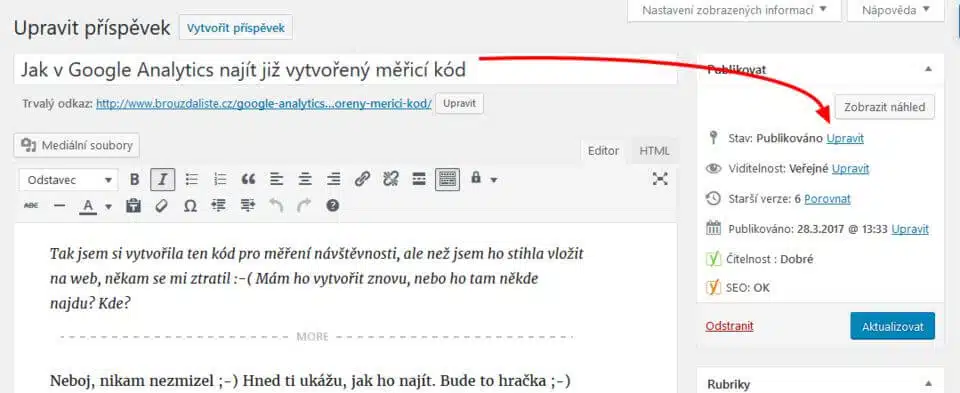Click the SEO: OK Yoast text

pyautogui.click(x=749, y=287)
